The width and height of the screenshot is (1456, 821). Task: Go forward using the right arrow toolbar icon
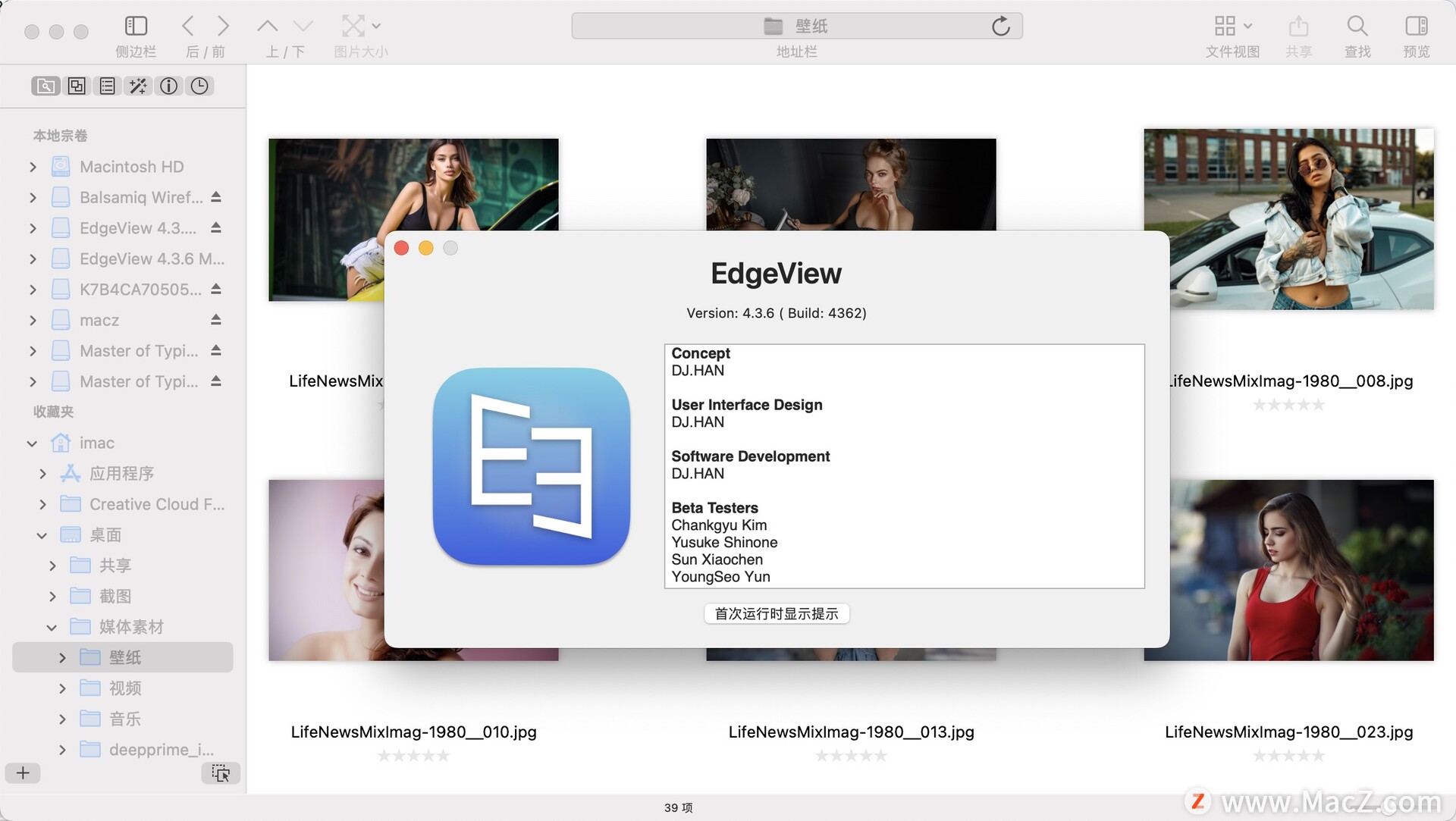pyautogui.click(x=223, y=26)
